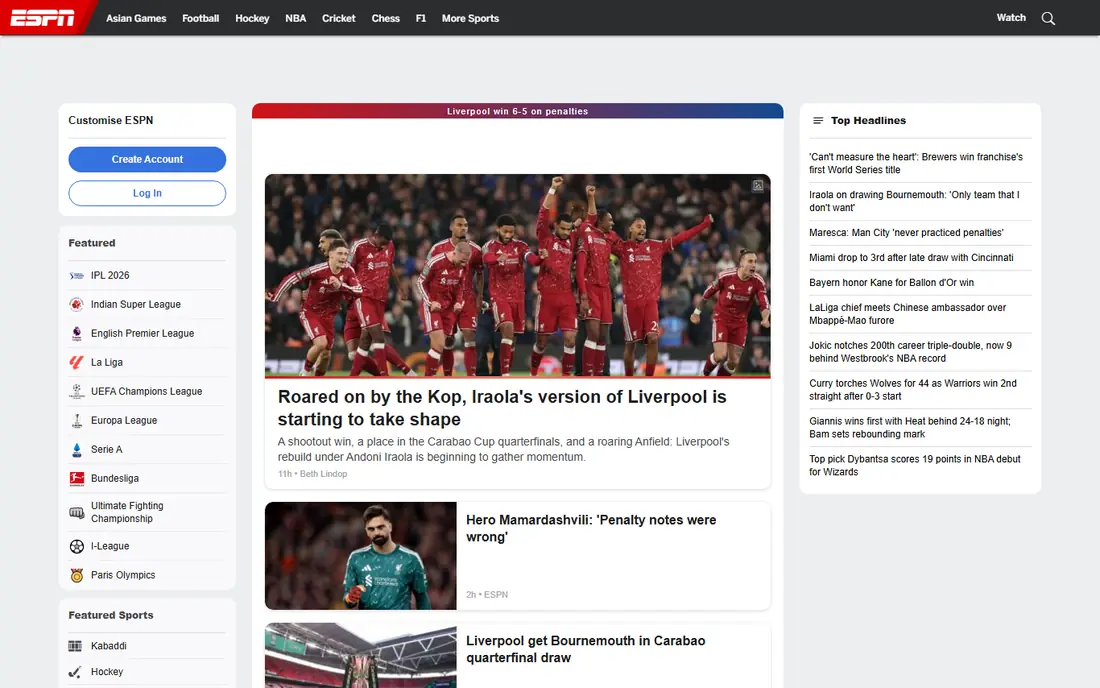
Task: Open Giannis wins first with Heat headline
Action: coord(910,428)
